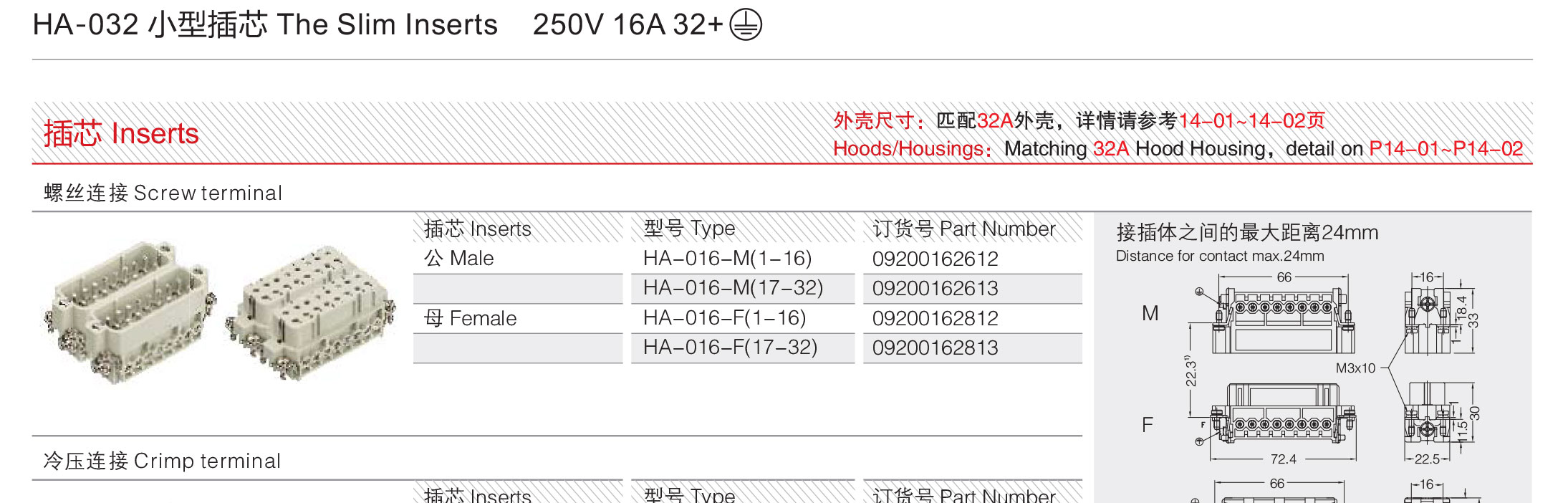
Task: Click type HA-016-F(17-32)
Action: click(x=730, y=348)
